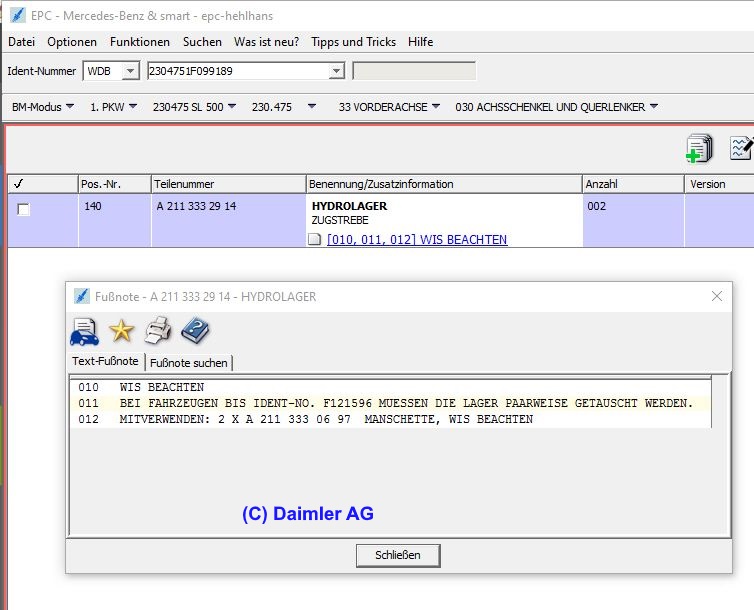This screenshot has width=754, height=610.
Task: Click the Anzahl column header
Action: click(633, 184)
